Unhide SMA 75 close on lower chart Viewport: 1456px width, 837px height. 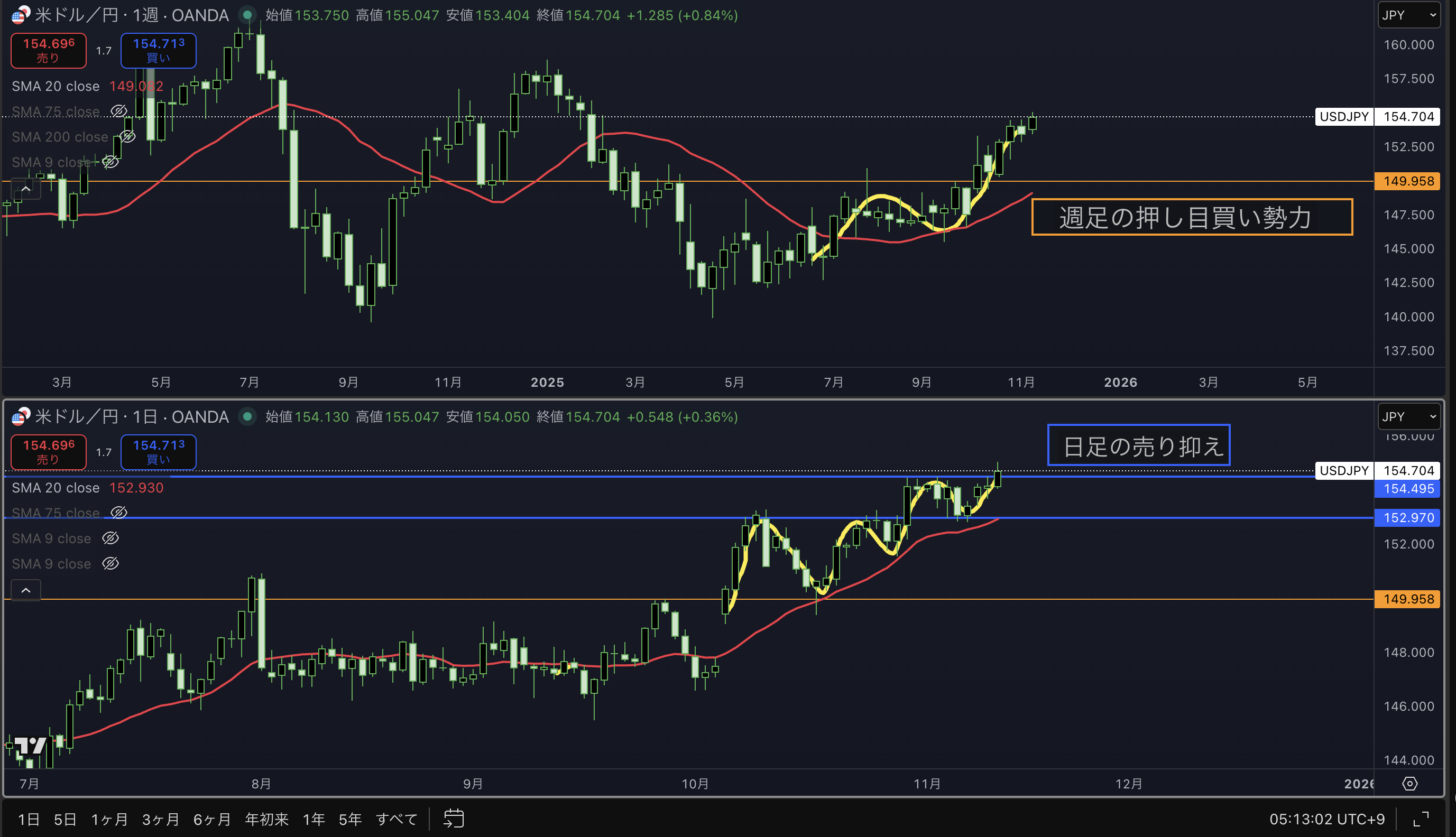coord(119,513)
